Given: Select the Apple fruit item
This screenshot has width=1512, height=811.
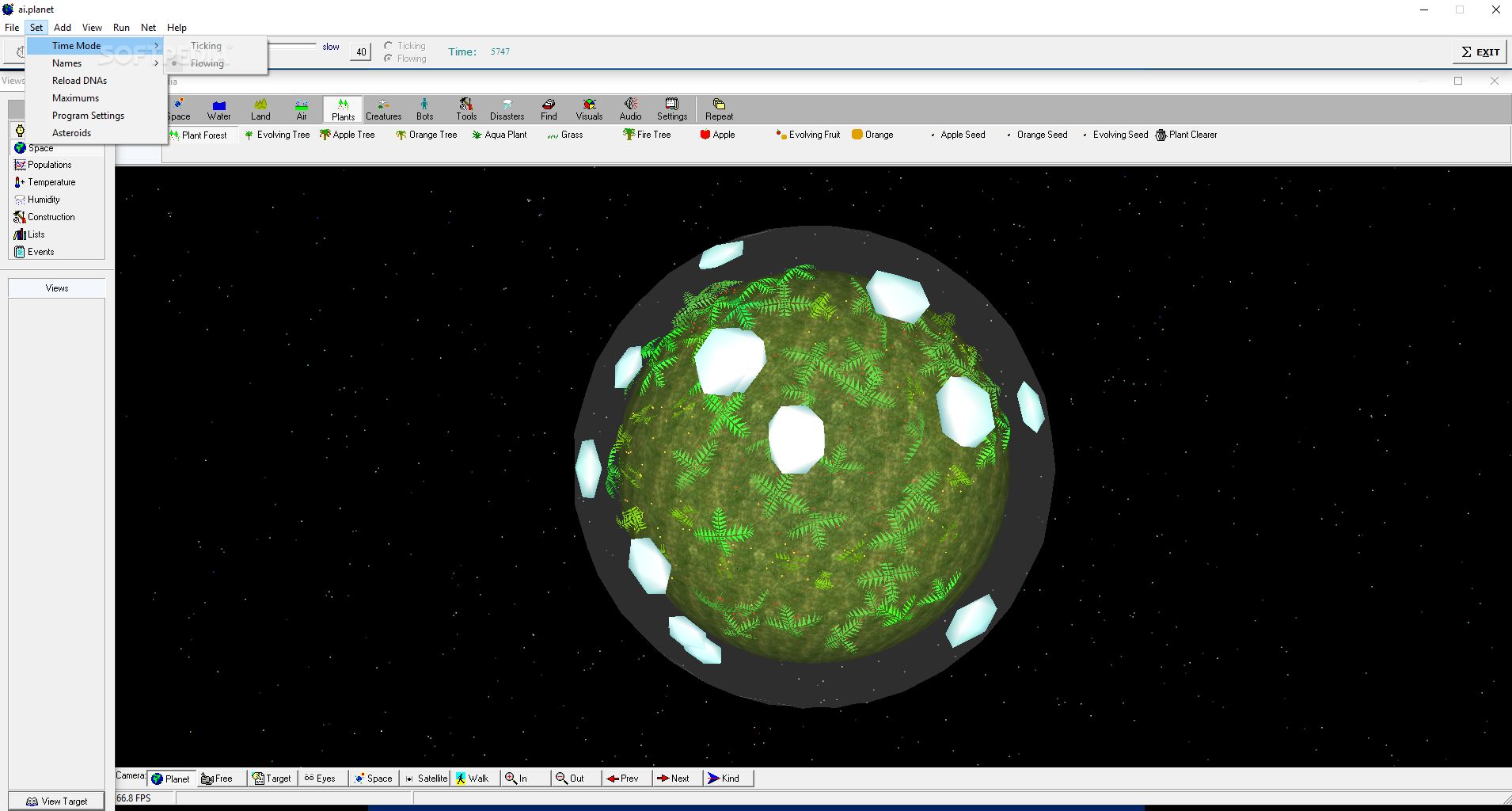Looking at the screenshot, I should [x=717, y=135].
